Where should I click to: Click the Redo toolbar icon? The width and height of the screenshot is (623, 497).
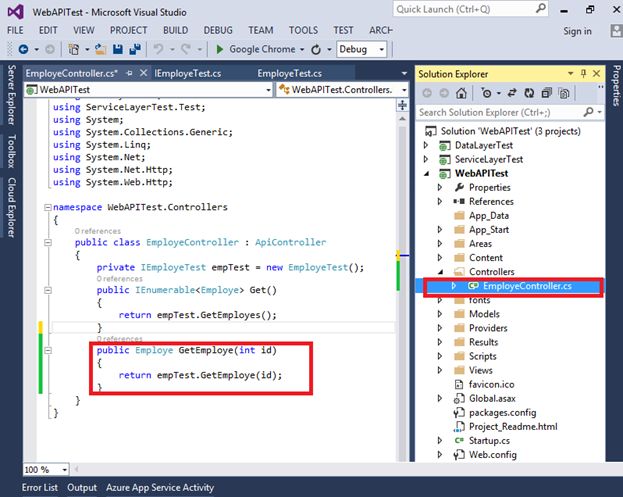click(x=186, y=49)
